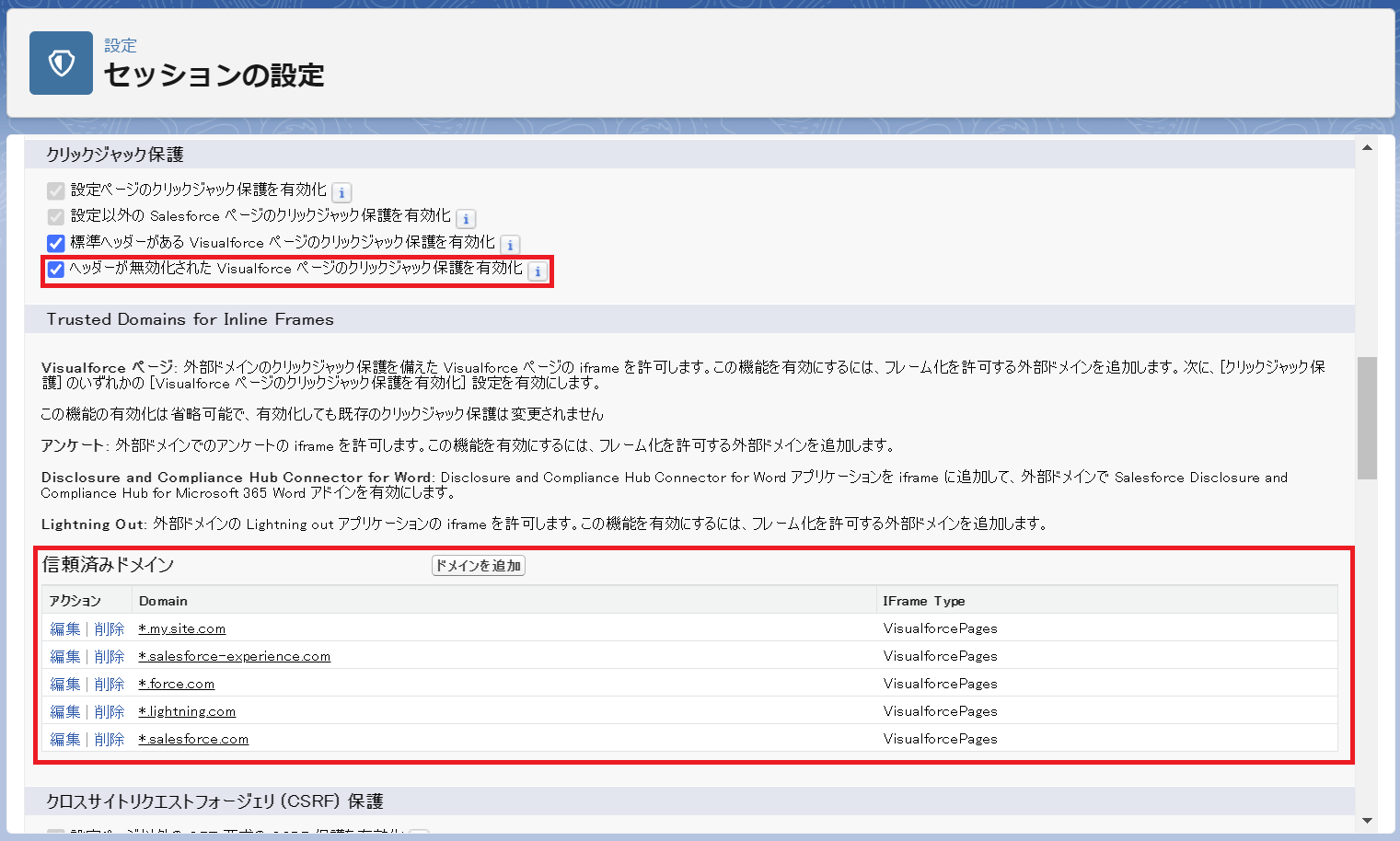
Task: Delete the *.salesforce-experience.com domain
Action: 110,657
